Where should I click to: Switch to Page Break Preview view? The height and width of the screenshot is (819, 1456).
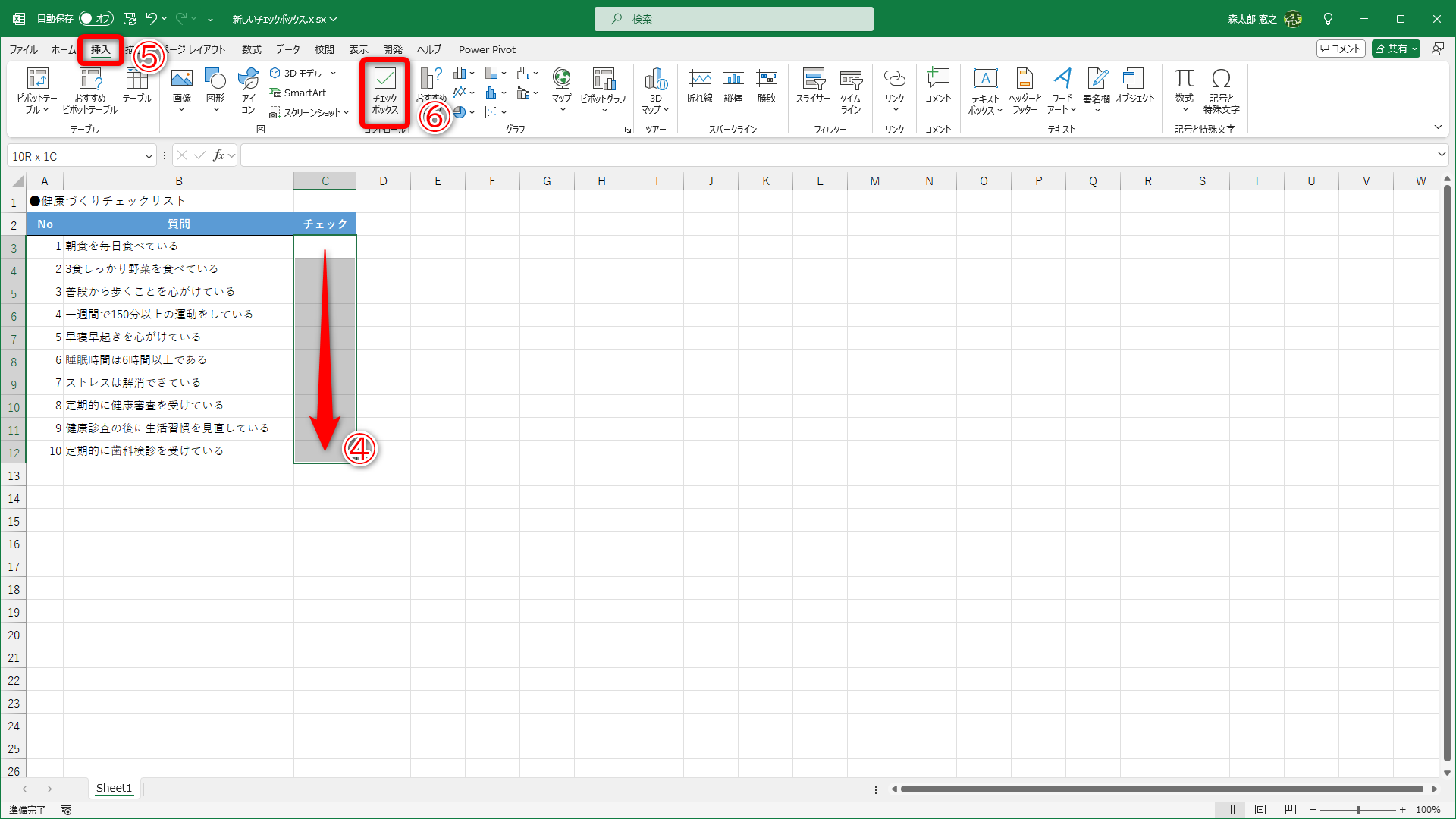pyautogui.click(x=1290, y=810)
